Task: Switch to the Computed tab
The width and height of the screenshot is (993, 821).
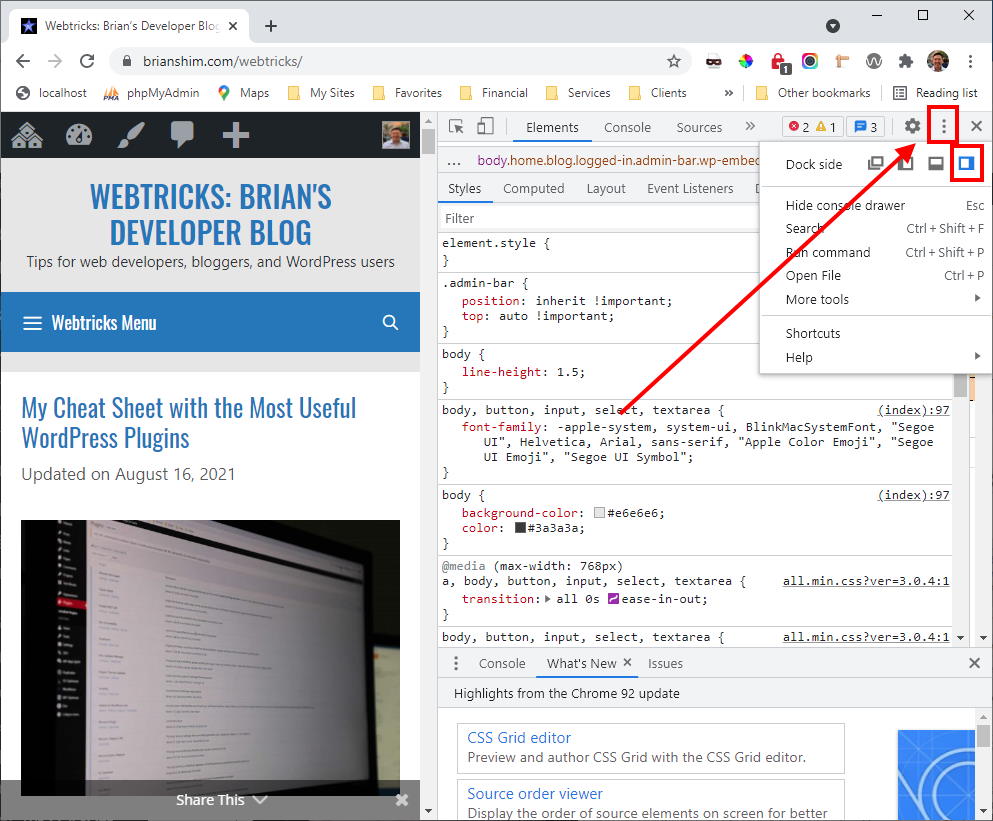Action: (533, 188)
